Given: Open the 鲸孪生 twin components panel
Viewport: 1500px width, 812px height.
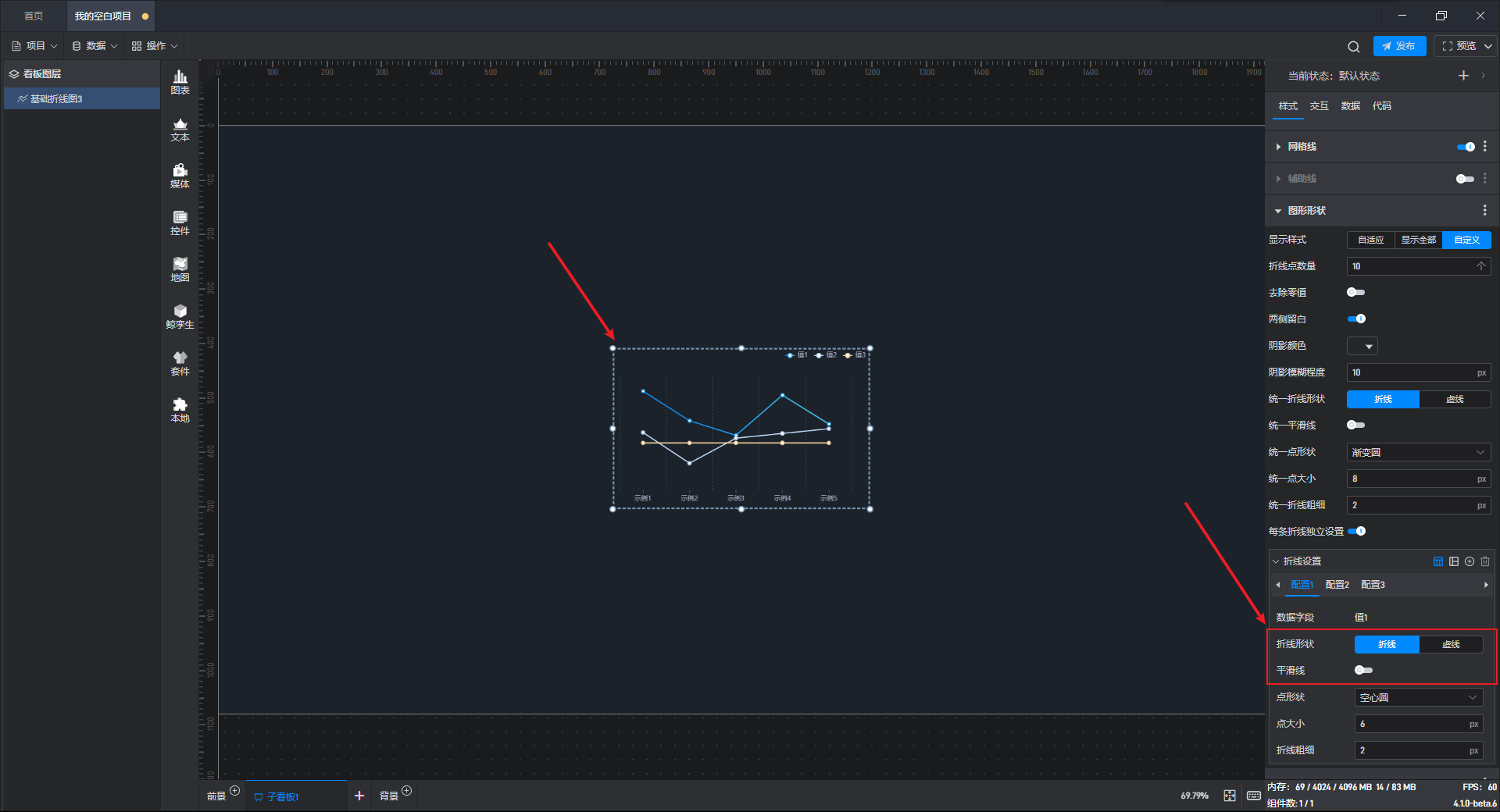Looking at the screenshot, I should click(180, 316).
